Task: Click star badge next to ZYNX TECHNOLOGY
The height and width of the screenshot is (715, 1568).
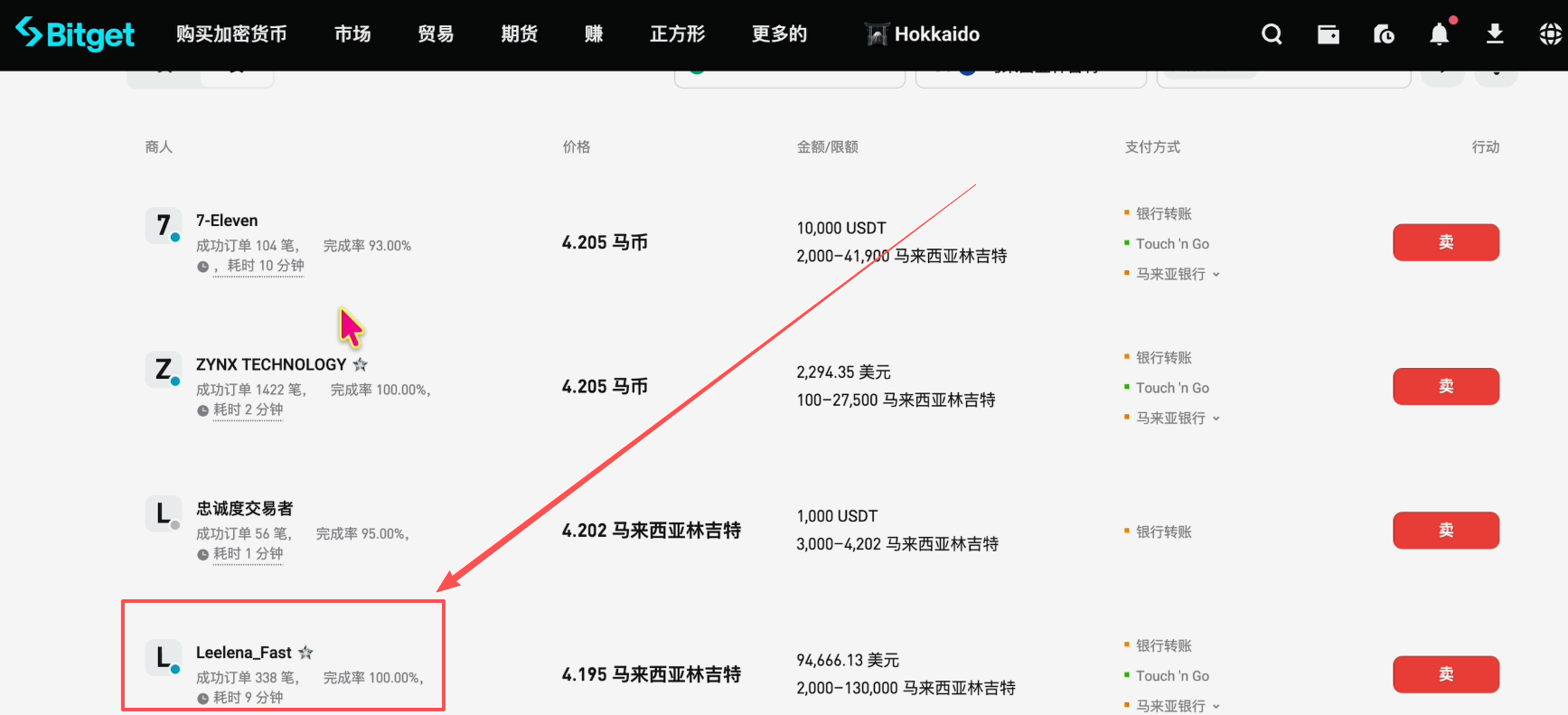Action: click(360, 364)
